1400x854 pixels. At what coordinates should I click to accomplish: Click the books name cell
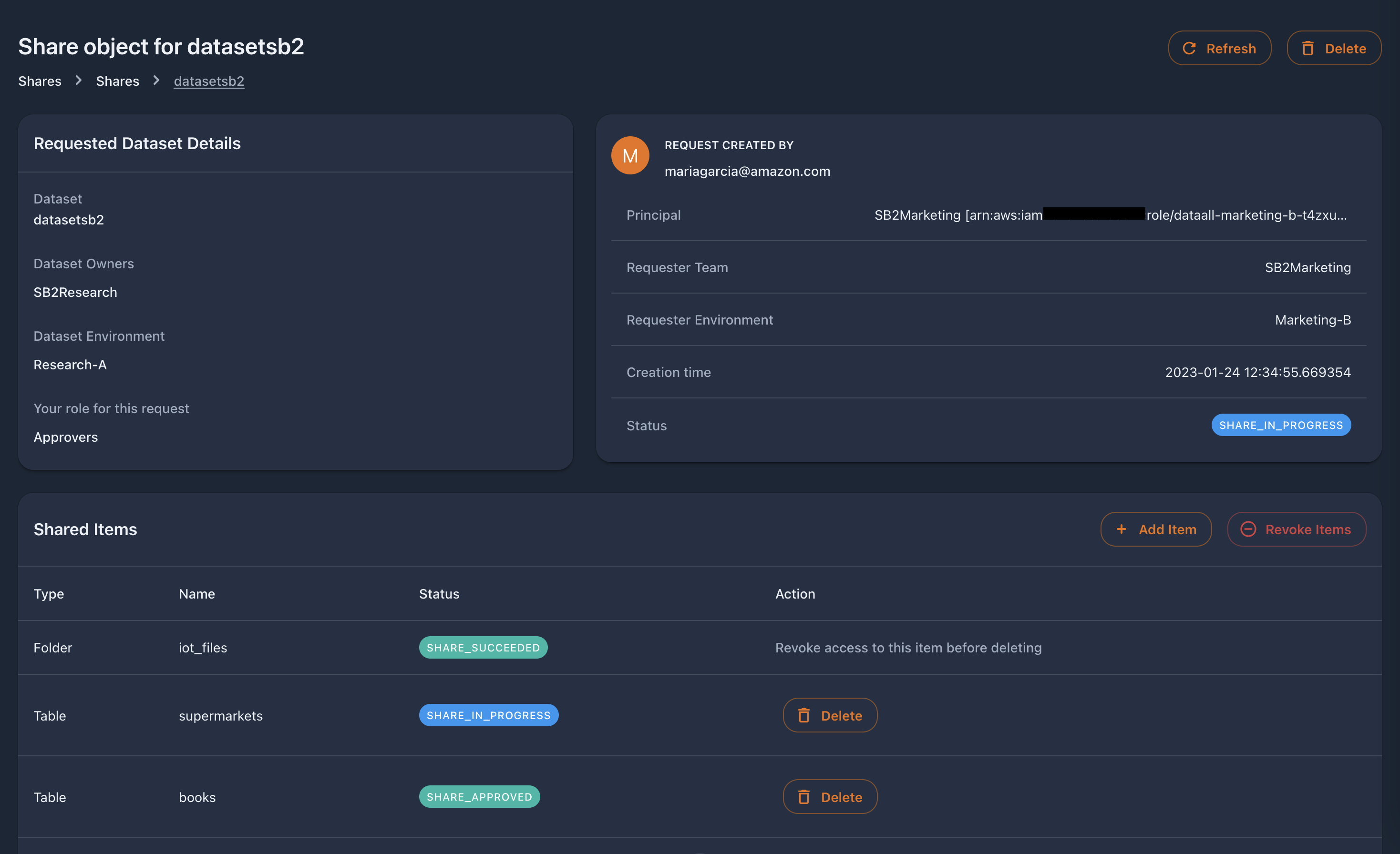point(197,797)
